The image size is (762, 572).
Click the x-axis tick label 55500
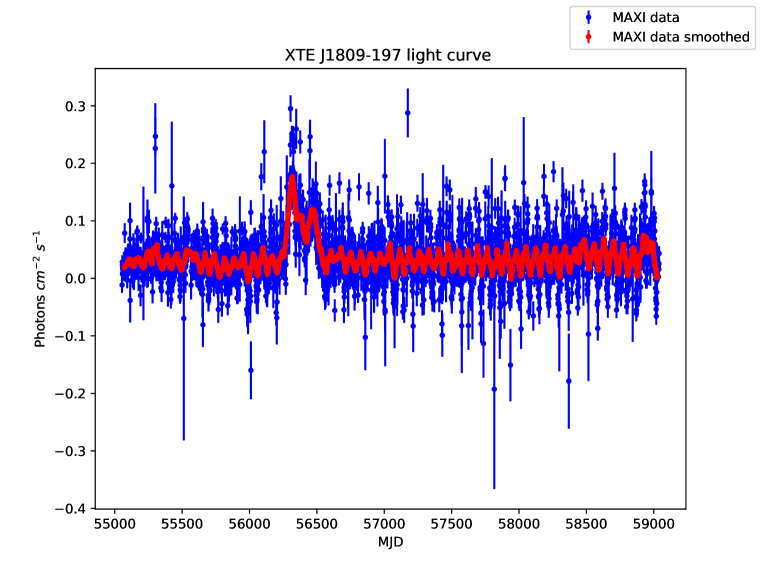tap(182, 524)
